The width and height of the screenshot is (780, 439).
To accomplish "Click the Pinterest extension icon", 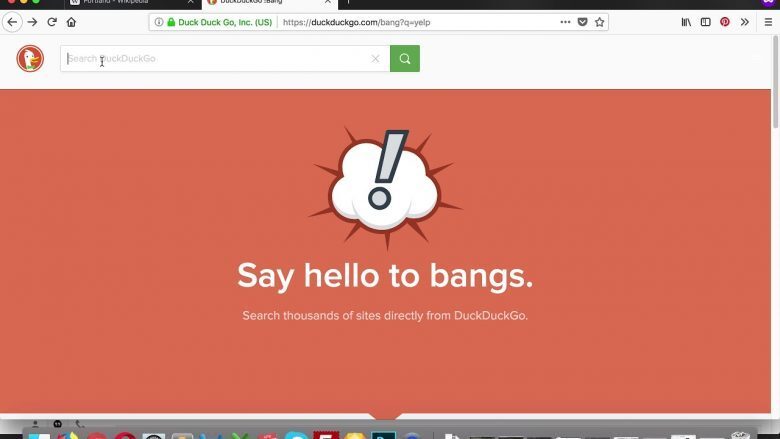I will click(725, 22).
